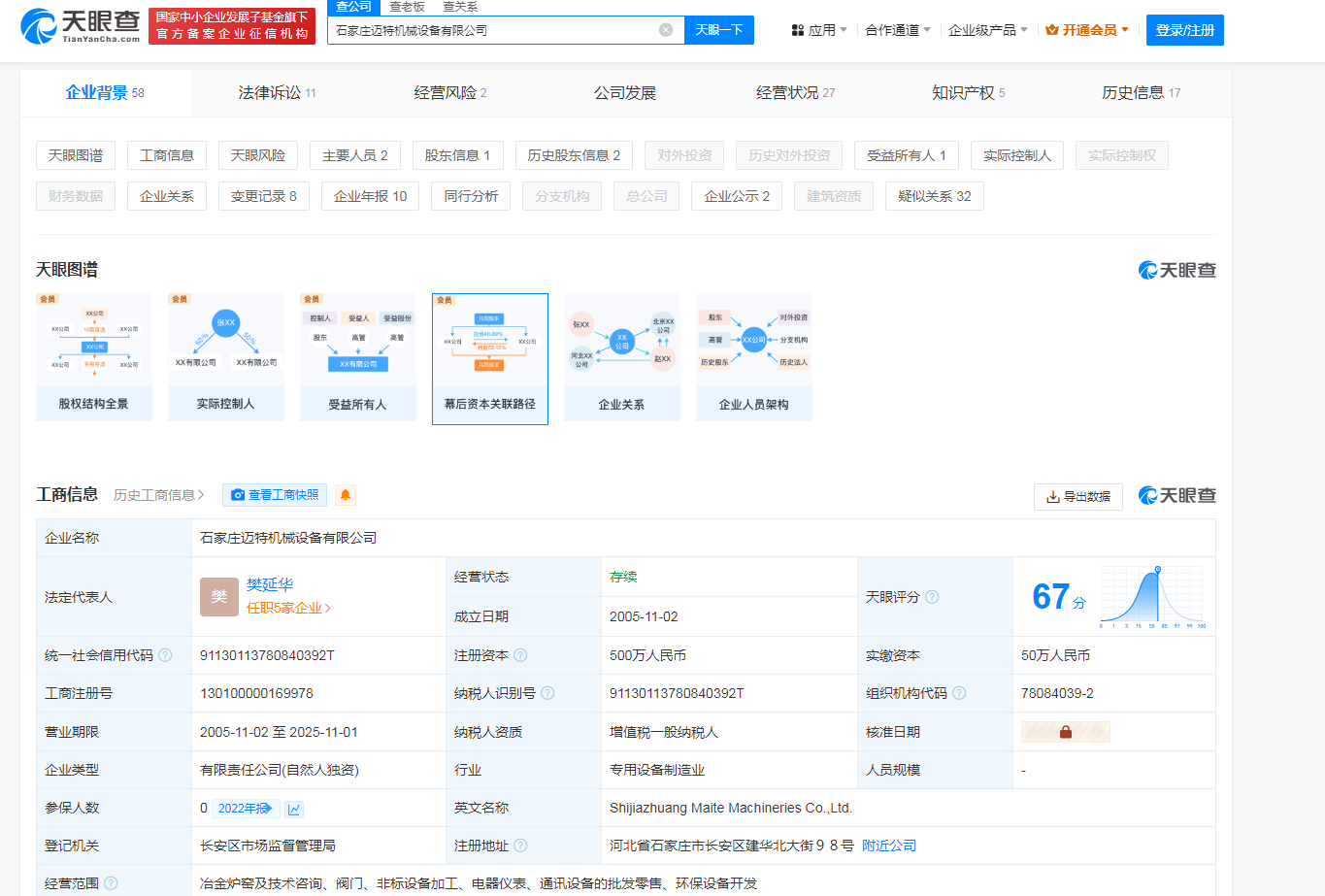Open the trend chart icon next to 2022年报
This screenshot has width=1325, height=896.
294,809
